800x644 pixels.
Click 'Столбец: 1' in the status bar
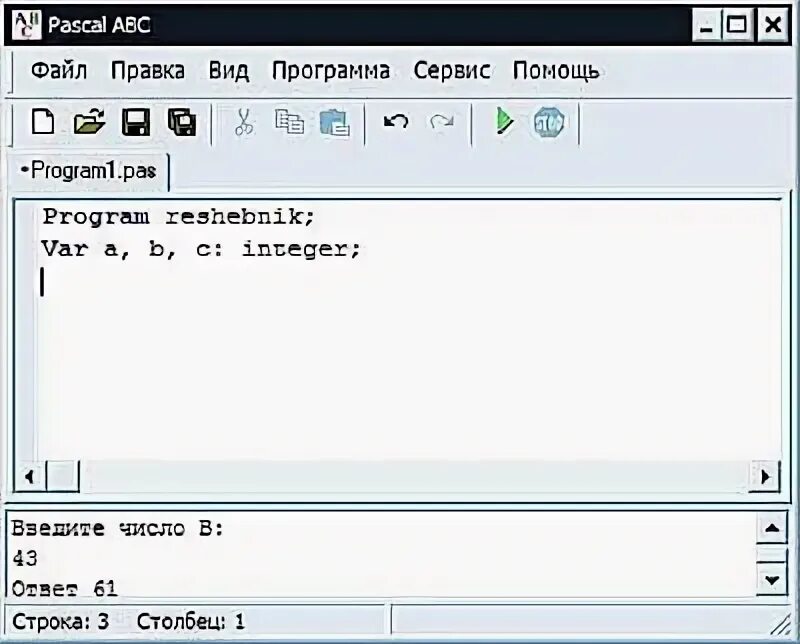[191, 622]
